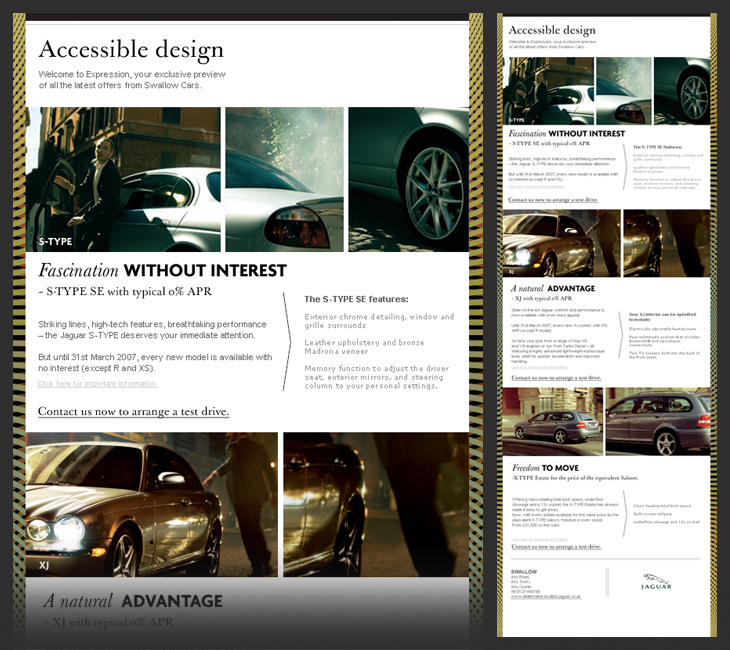Select the large S-TYPE taillight image
Screen dimensions: 730x650
pos(284,179)
